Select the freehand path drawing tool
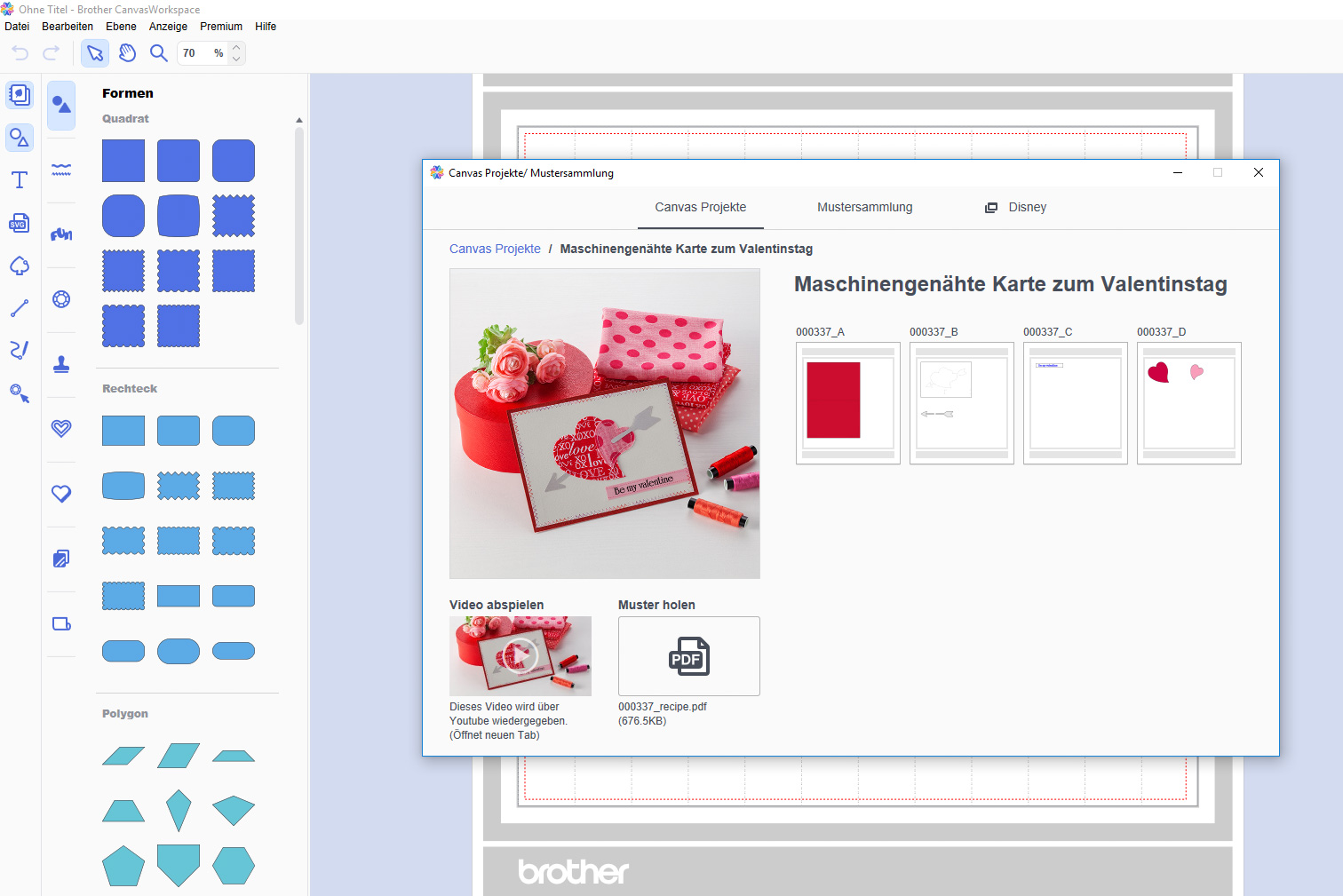1343x896 pixels. pyautogui.click(x=19, y=350)
